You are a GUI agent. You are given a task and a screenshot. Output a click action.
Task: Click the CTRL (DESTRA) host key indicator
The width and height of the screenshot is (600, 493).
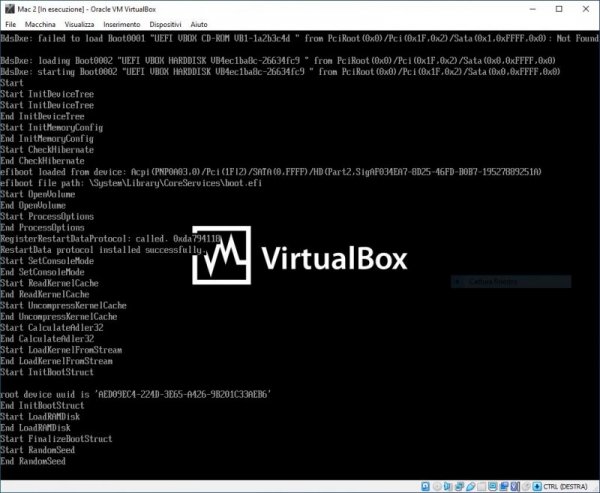(x=565, y=486)
